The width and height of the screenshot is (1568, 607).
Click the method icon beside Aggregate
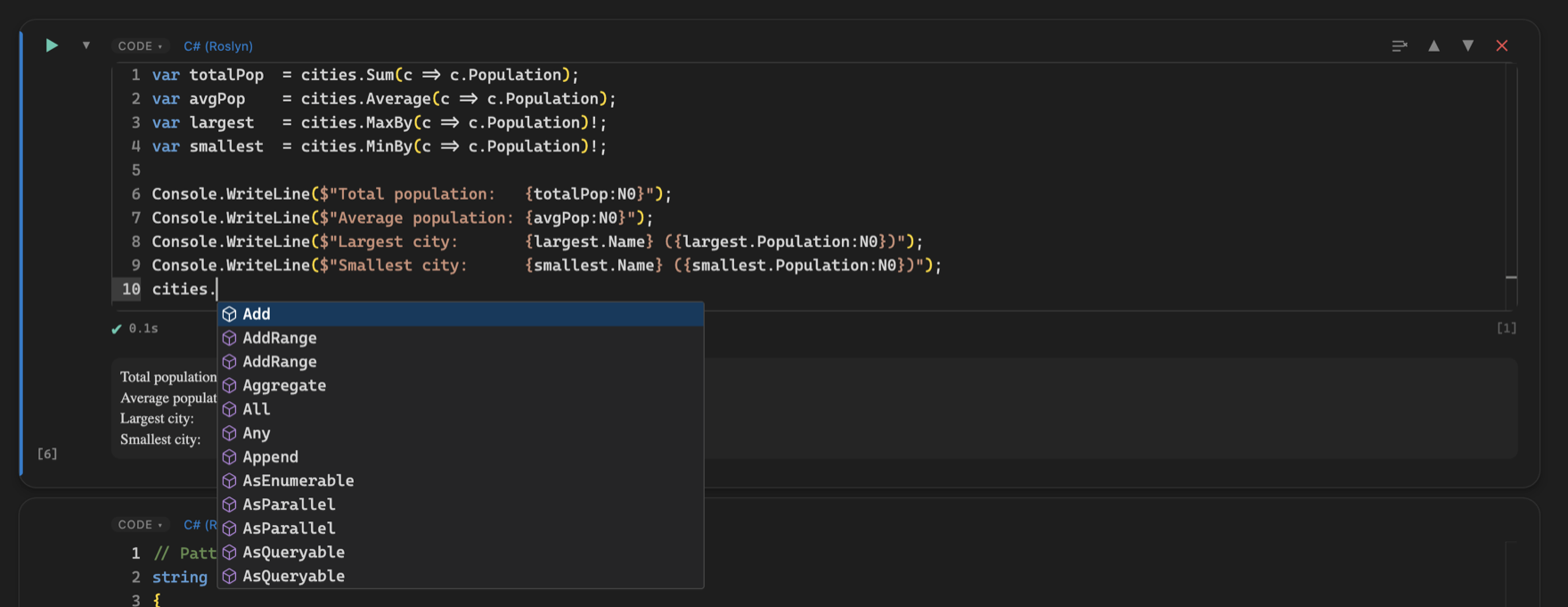click(x=229, y=385)
